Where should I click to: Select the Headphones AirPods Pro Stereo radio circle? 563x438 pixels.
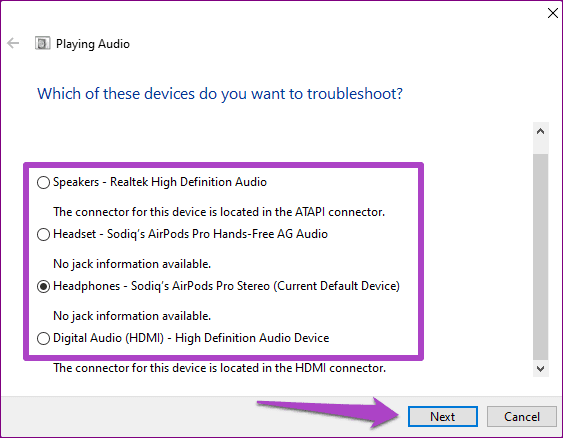pos(43,286)
